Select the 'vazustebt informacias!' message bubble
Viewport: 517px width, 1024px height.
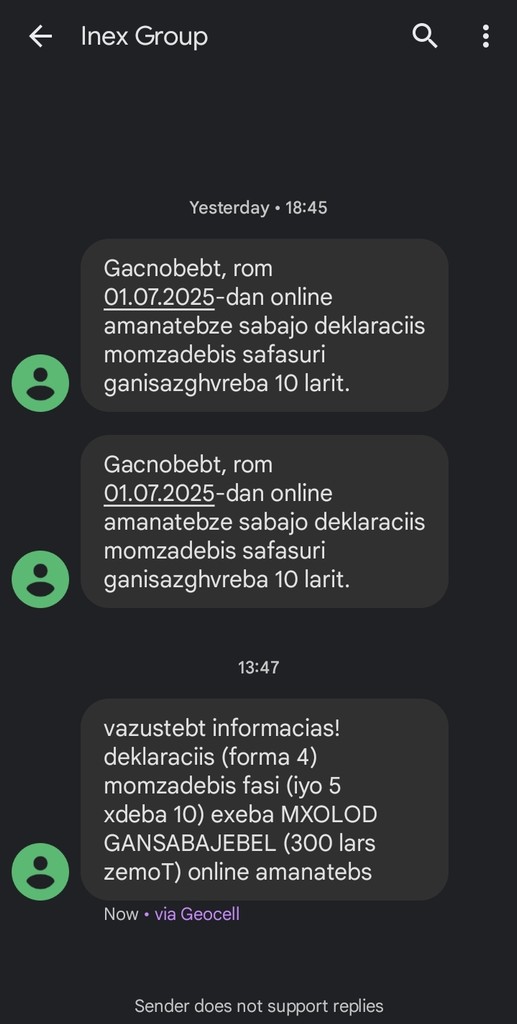coord(264,799)
